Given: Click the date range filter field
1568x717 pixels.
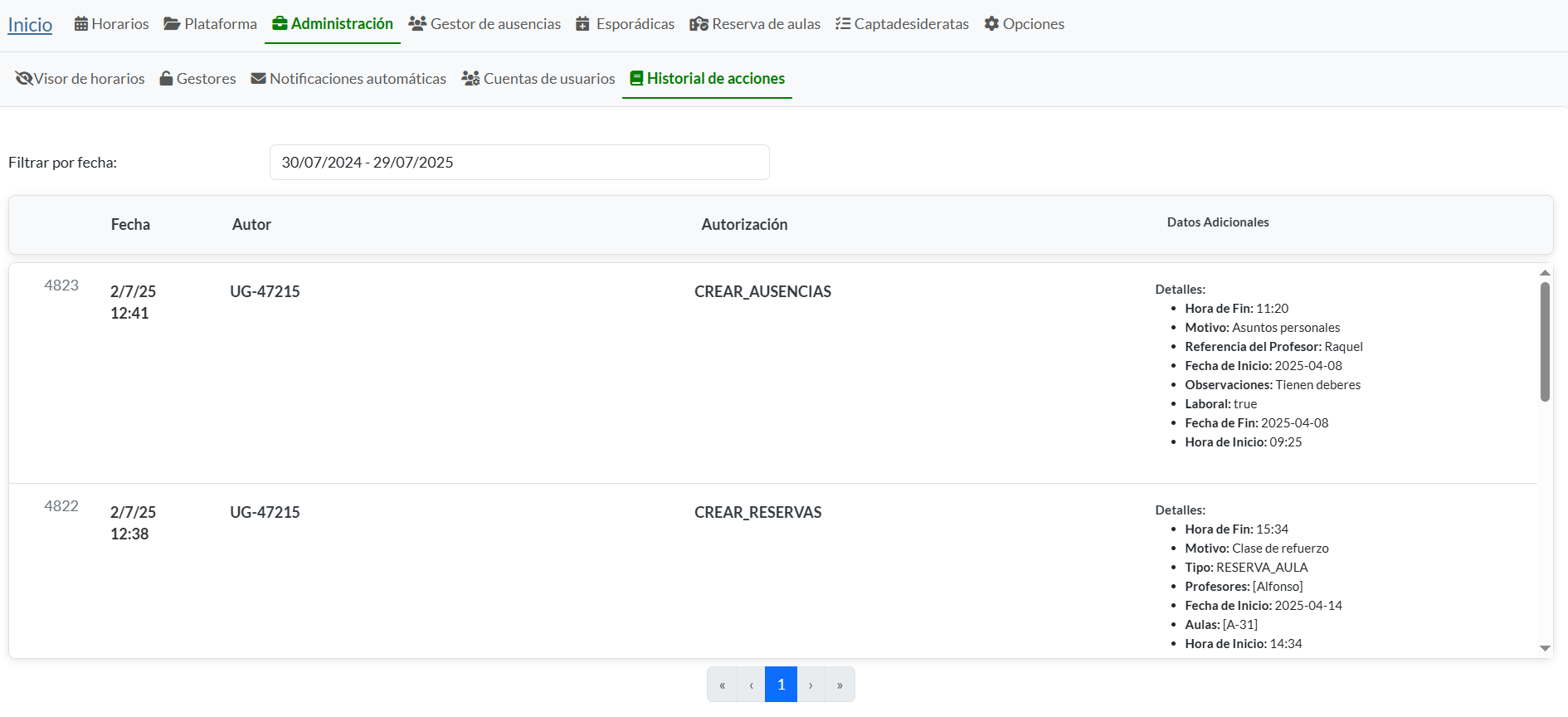Looking at the screenshot, I should [519, 162].
